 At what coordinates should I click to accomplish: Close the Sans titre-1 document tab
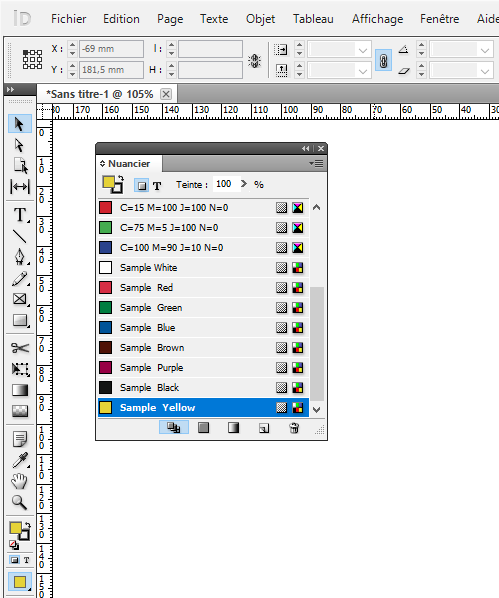(x=166, y=94)
